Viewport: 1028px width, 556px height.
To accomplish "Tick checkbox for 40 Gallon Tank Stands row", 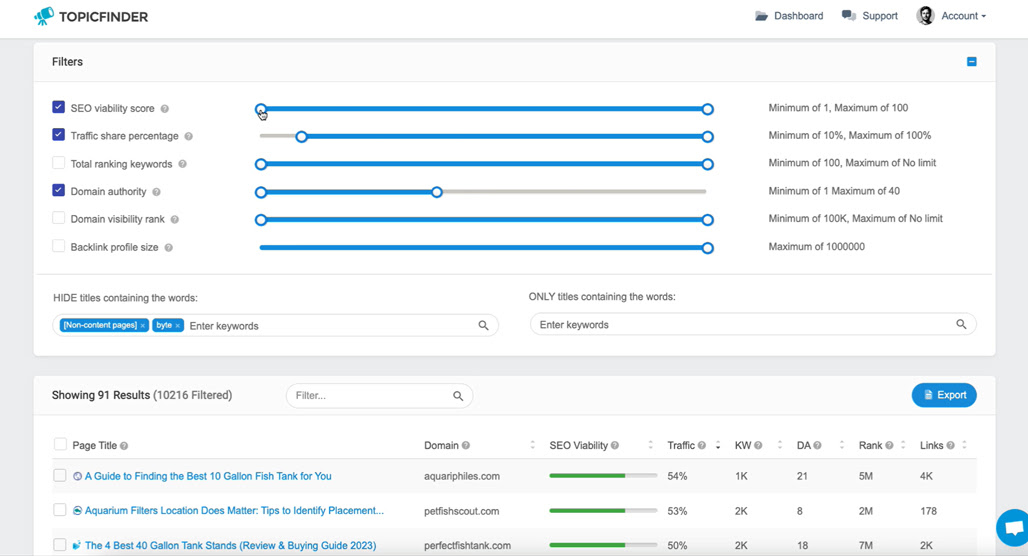I will click(x=60, y=544).
